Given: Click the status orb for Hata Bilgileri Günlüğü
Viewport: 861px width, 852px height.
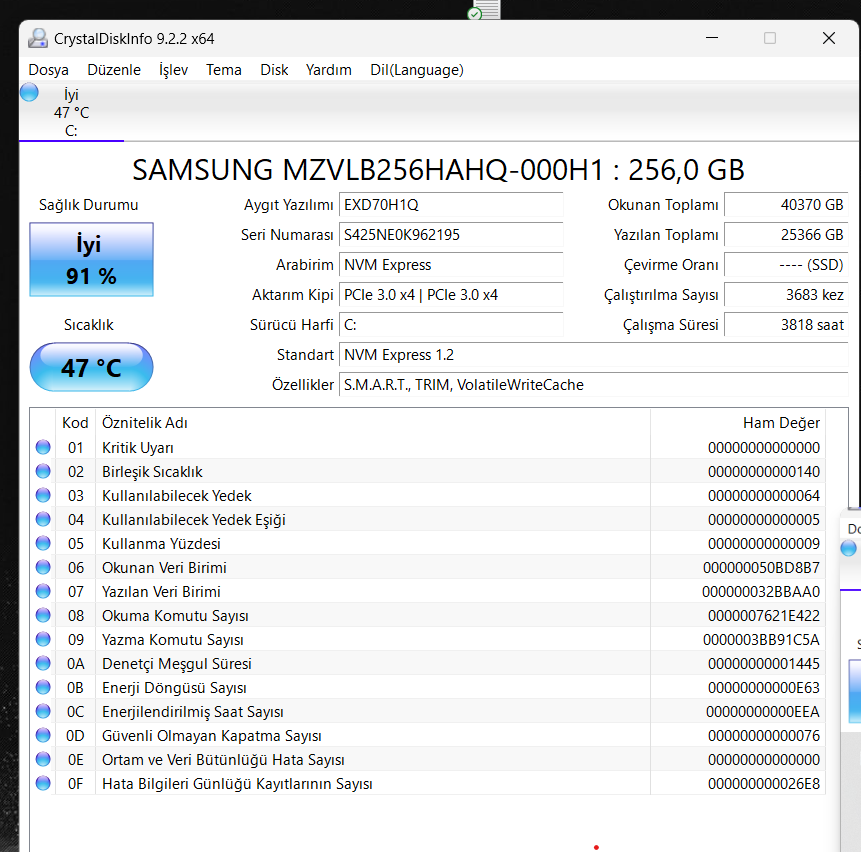Looking at the screenshot, I should tap(43, 783).
